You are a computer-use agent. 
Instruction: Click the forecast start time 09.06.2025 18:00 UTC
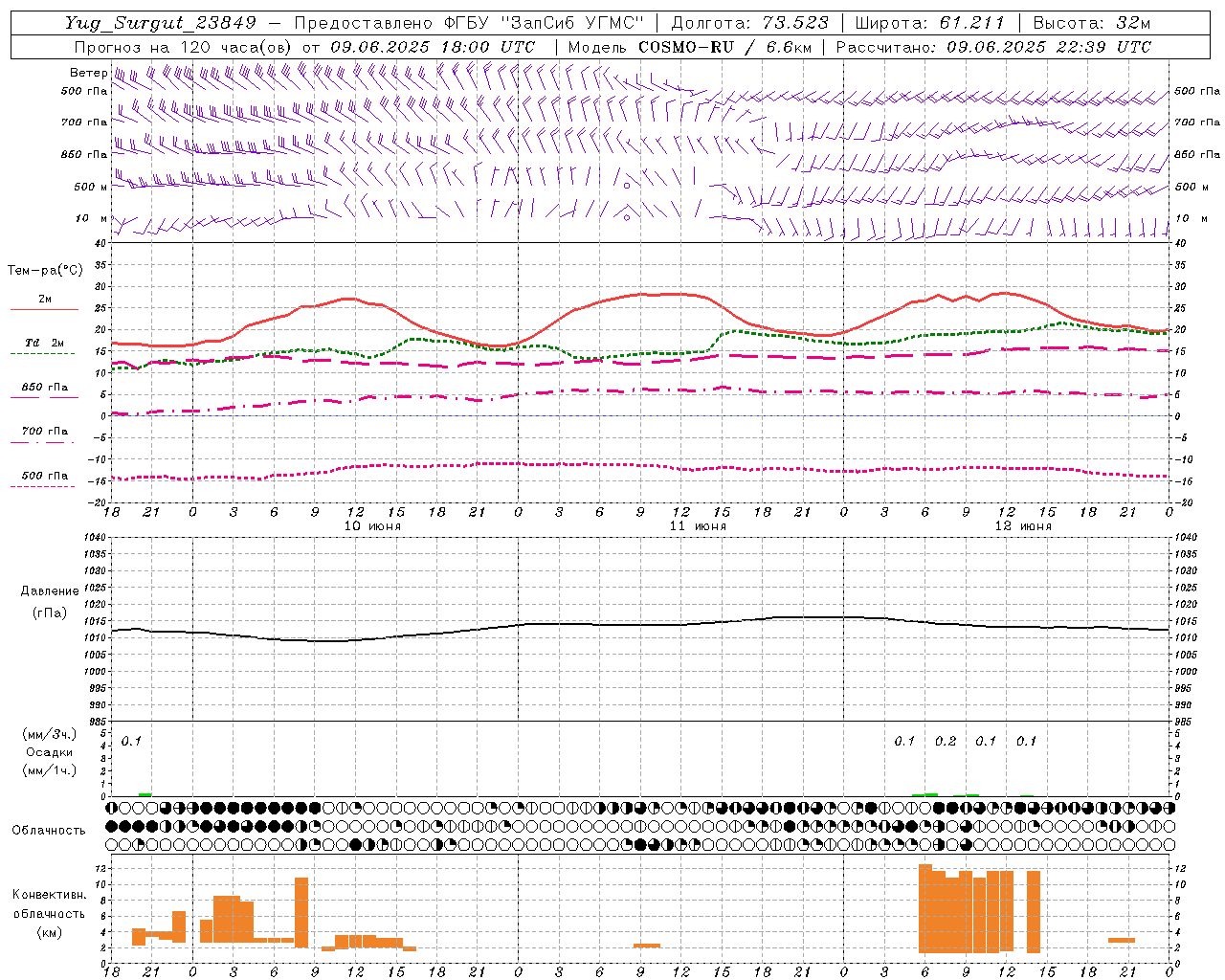[433, 47]
